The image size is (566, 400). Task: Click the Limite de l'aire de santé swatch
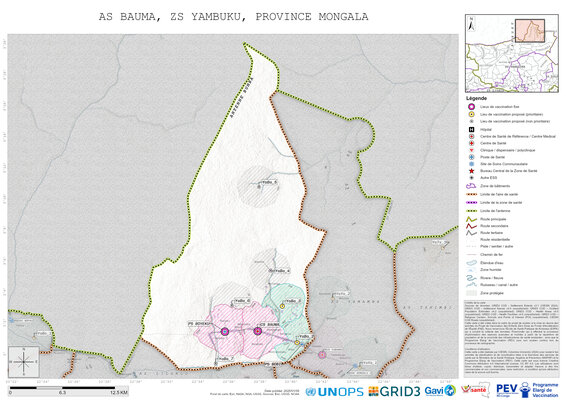[x=471, y=194]
